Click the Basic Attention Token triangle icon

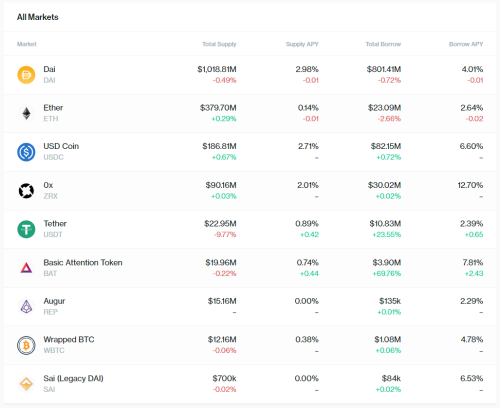[x=26, y=268]
